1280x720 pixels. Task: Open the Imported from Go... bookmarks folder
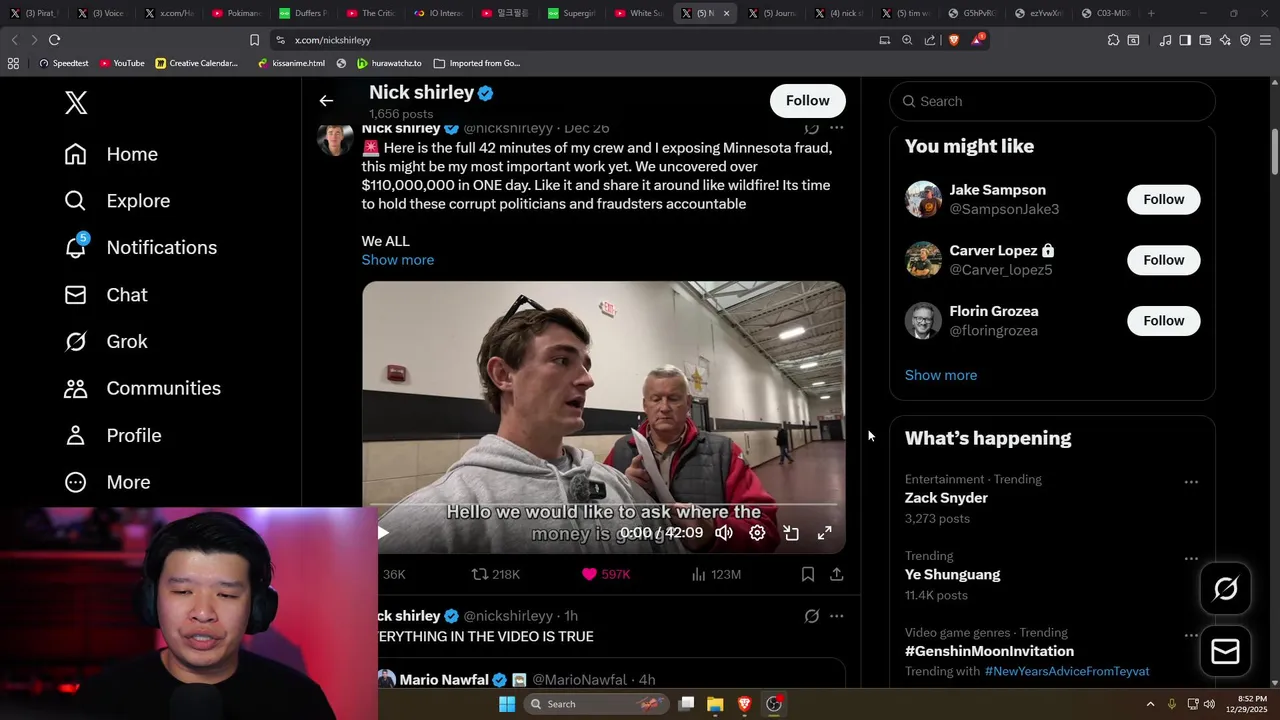tap(476, 63)
